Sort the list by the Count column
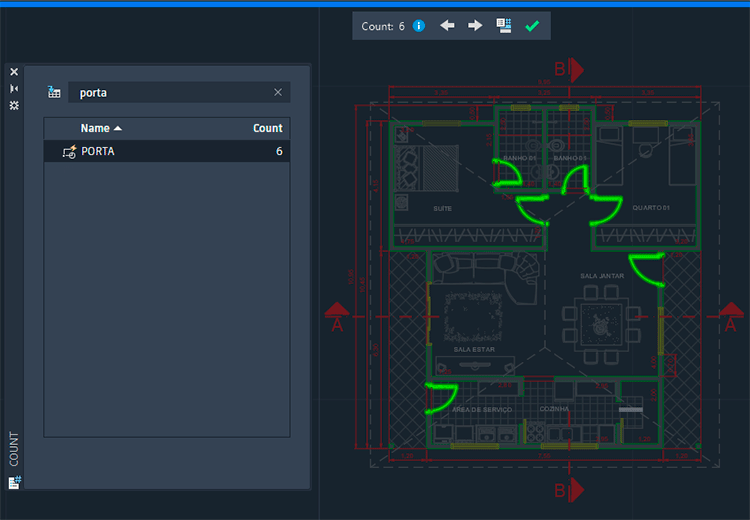Screen dimensions: 750x520 click(267, 128)
